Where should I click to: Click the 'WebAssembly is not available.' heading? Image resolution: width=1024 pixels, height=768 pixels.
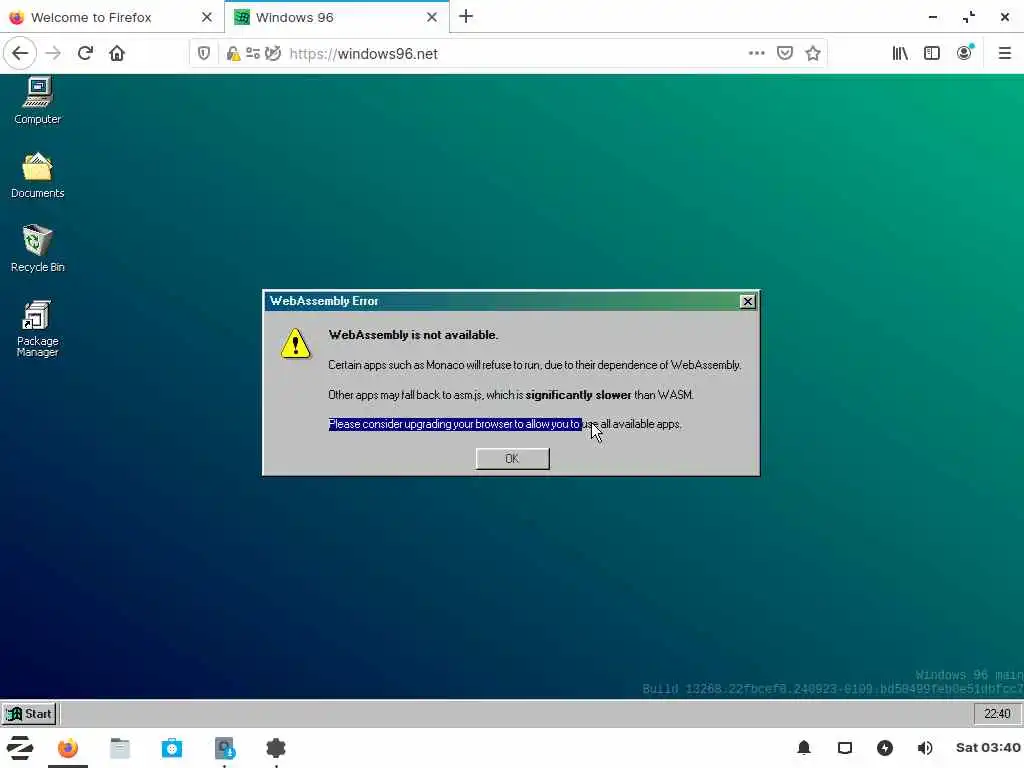[413, 335]
